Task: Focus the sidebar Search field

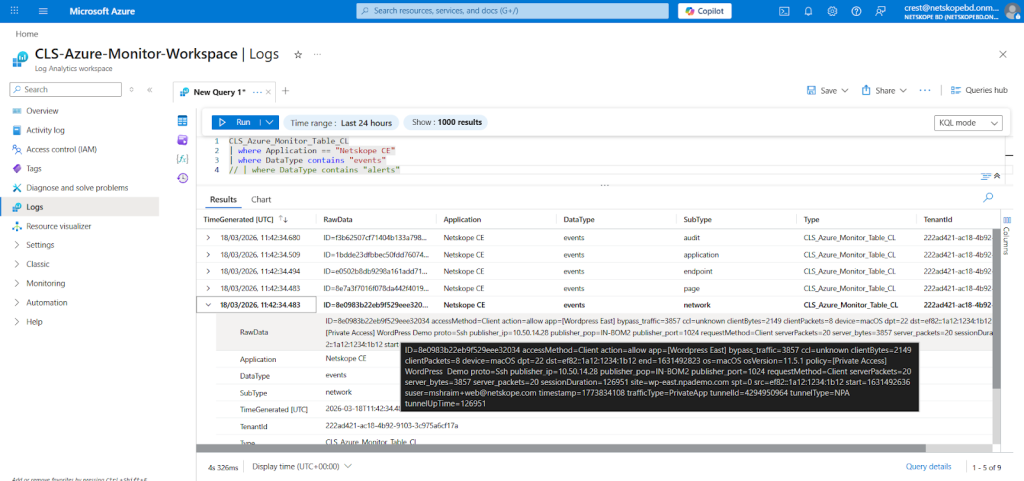Action: click(x=66, y=89)
